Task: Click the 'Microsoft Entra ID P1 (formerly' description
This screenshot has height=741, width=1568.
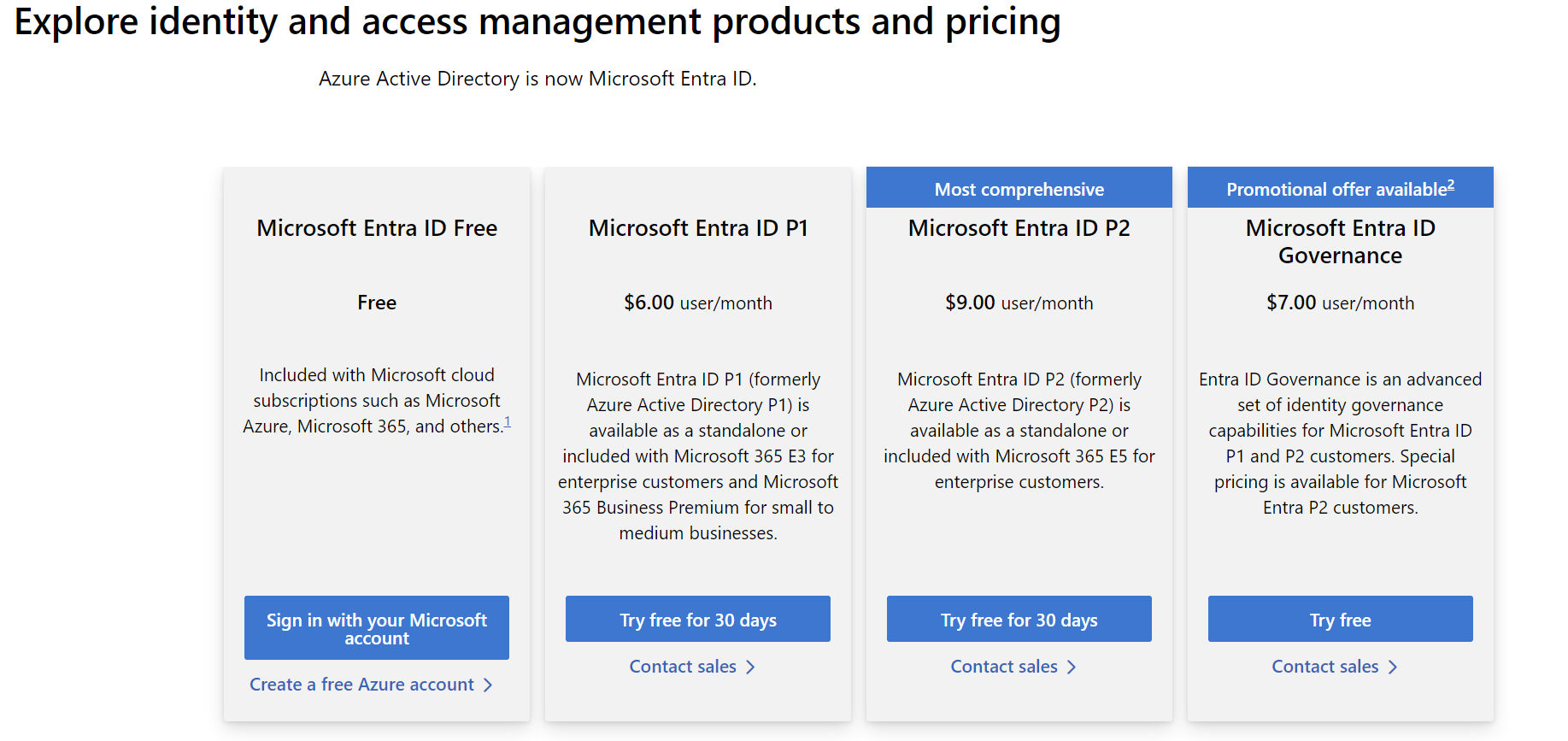Action: click(x=698, y=456)
